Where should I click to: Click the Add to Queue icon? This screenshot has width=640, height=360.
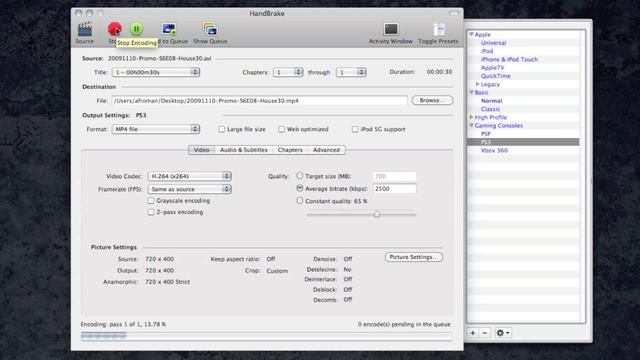coord(169,29)
